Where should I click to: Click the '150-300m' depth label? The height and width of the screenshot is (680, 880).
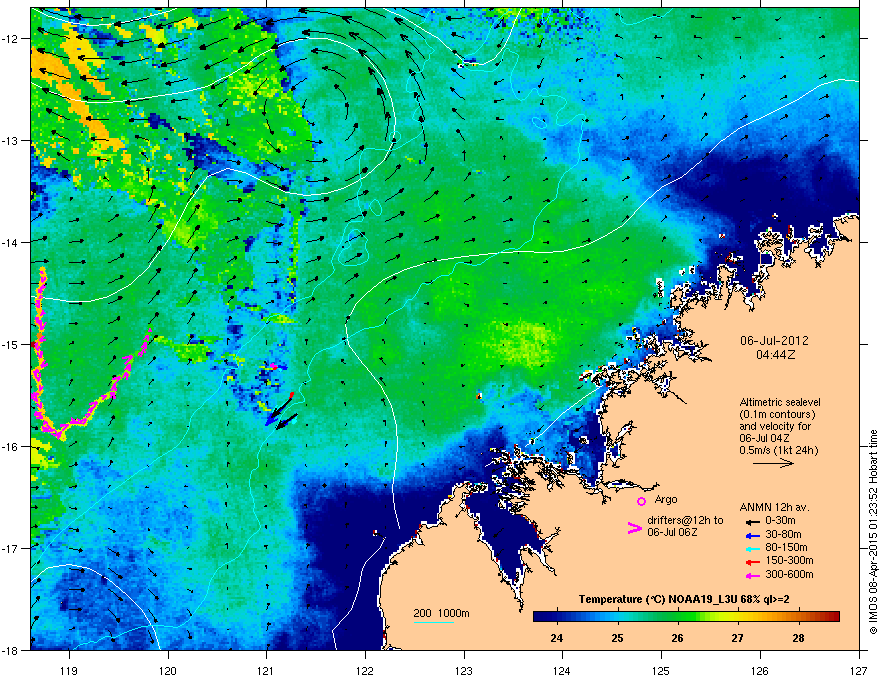(789, 560)
